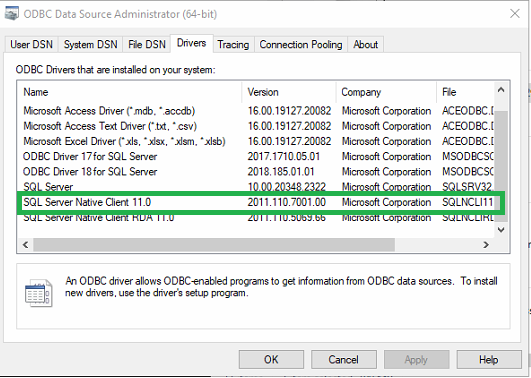The width and height of the screenshot is (531, 378).
Task: Click version 2011.110.5069.66 cell
Action: pyautogui.click(x=286, y=218)
